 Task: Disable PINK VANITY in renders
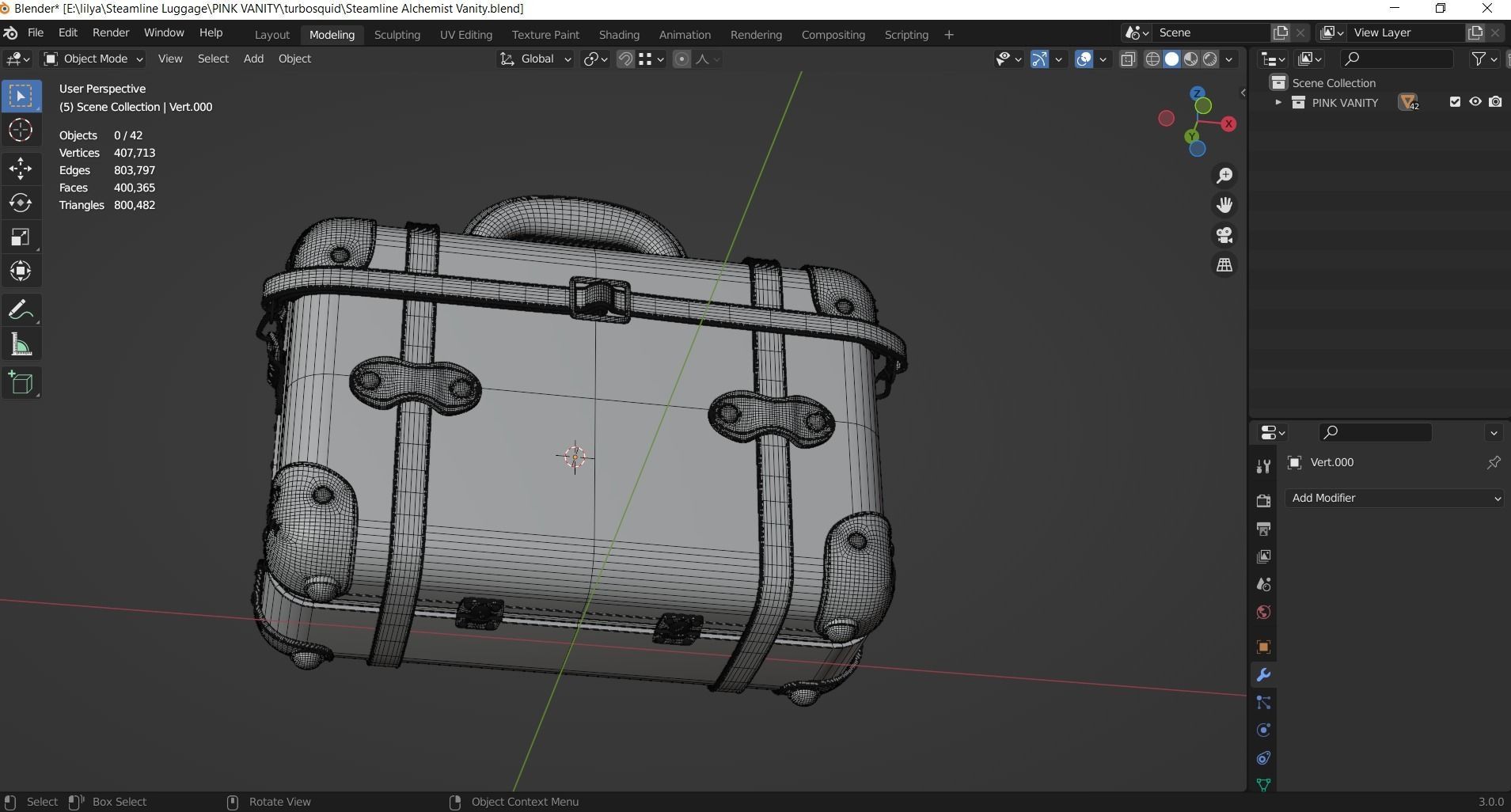(1495, 102)
